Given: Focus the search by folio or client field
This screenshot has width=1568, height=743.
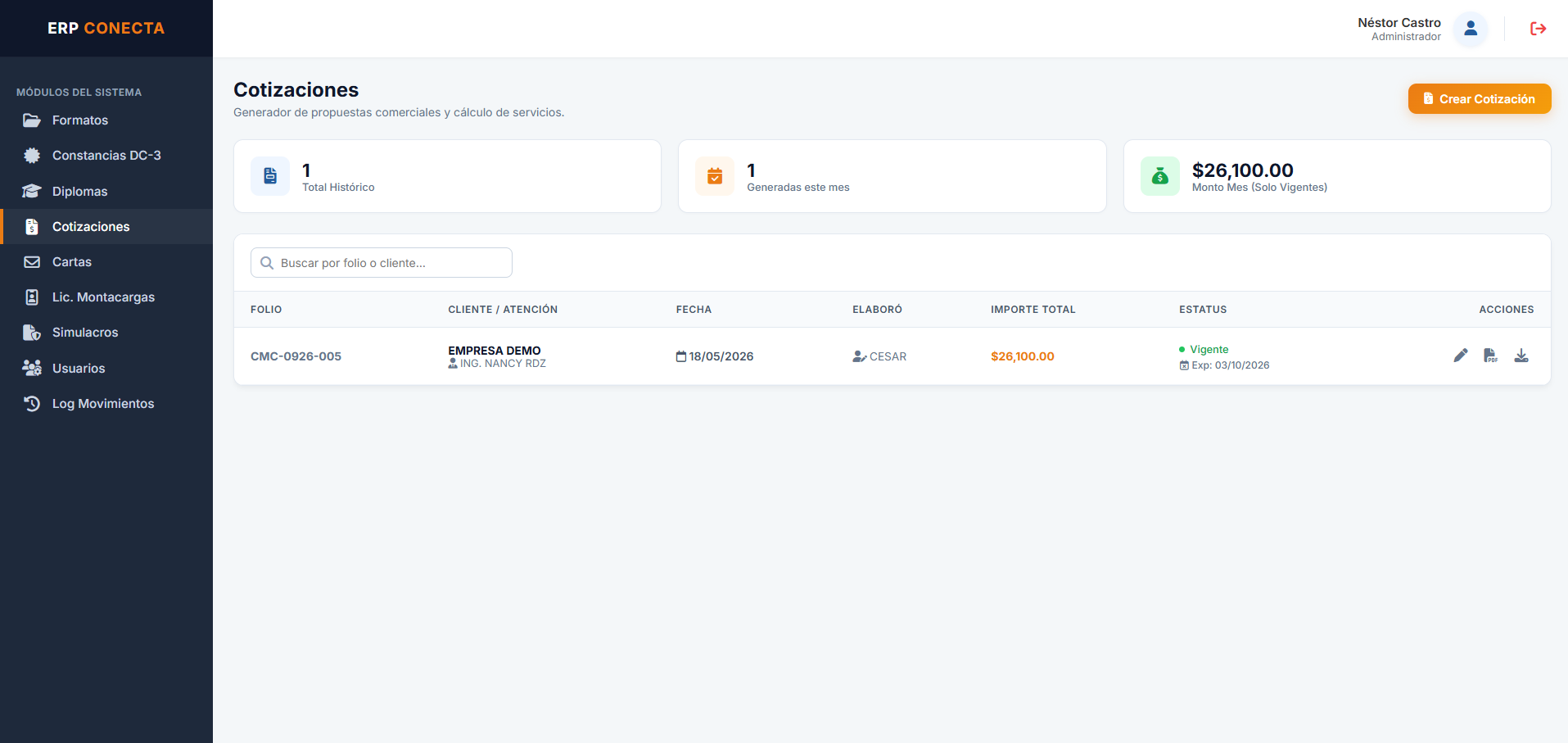Looking at the screenshot, I should (x=382, y=263).
